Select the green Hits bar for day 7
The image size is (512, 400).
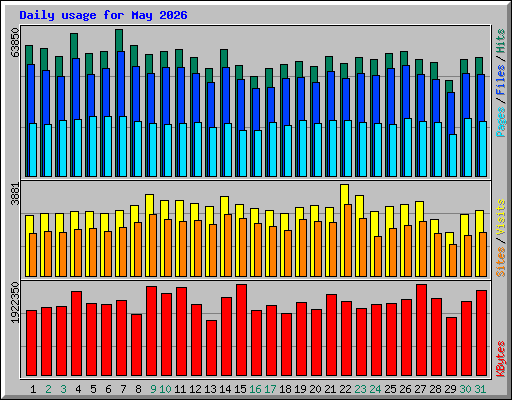[x=119, y=40]
